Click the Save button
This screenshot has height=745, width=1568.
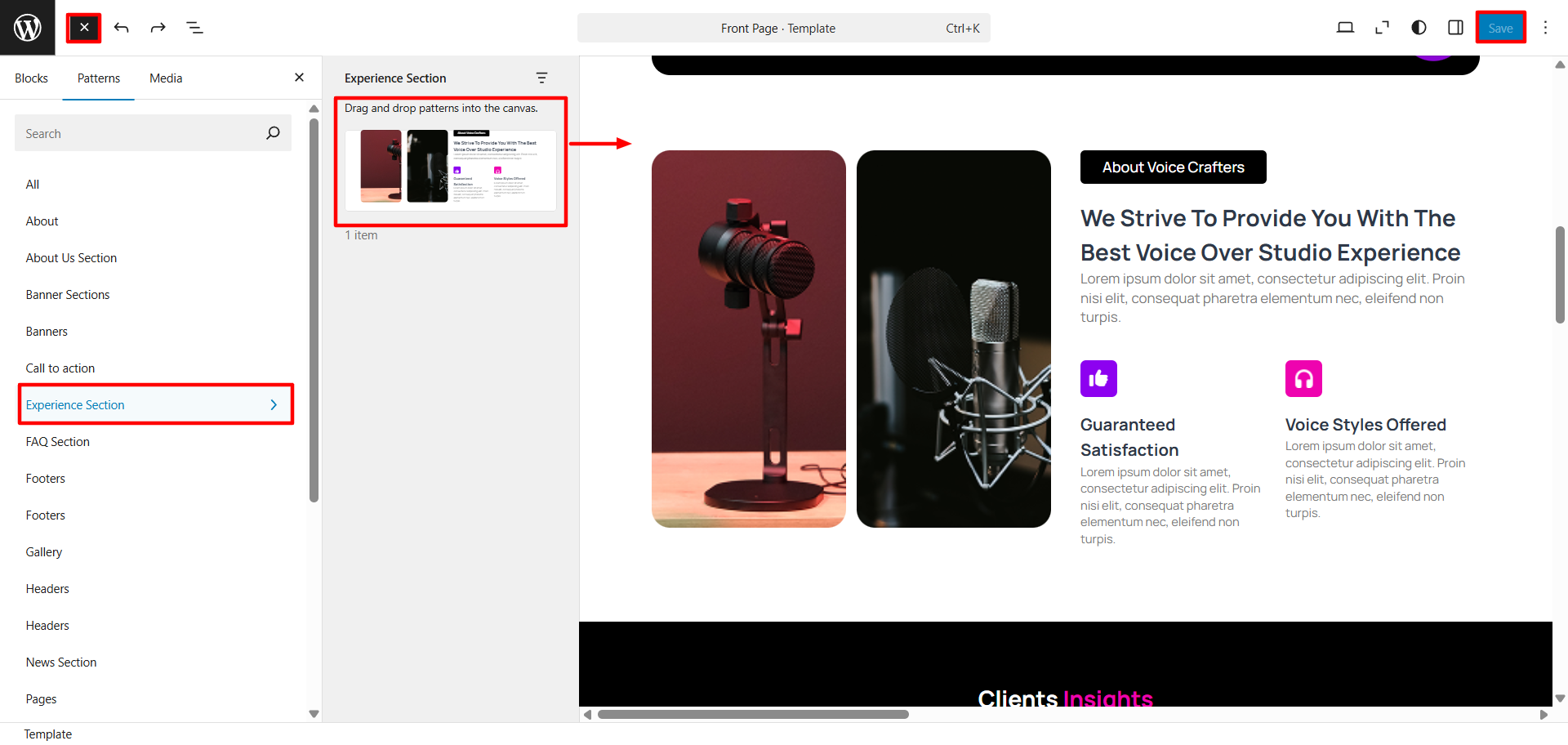coord(1500,28)
